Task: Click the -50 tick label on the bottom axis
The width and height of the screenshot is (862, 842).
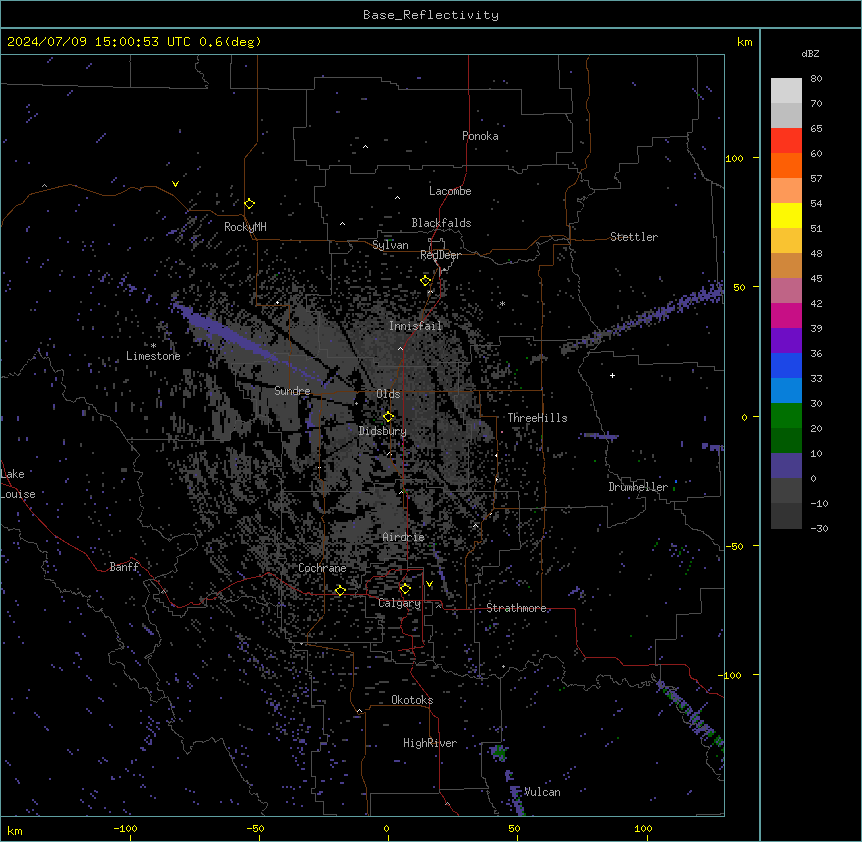Action: (x=255, y=828)
